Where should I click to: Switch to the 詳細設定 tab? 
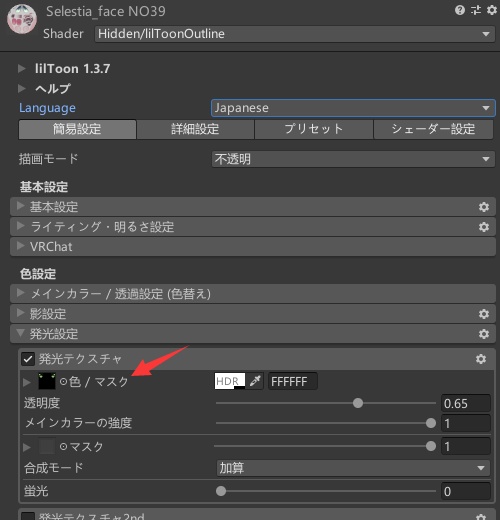(x=195, y=129)
